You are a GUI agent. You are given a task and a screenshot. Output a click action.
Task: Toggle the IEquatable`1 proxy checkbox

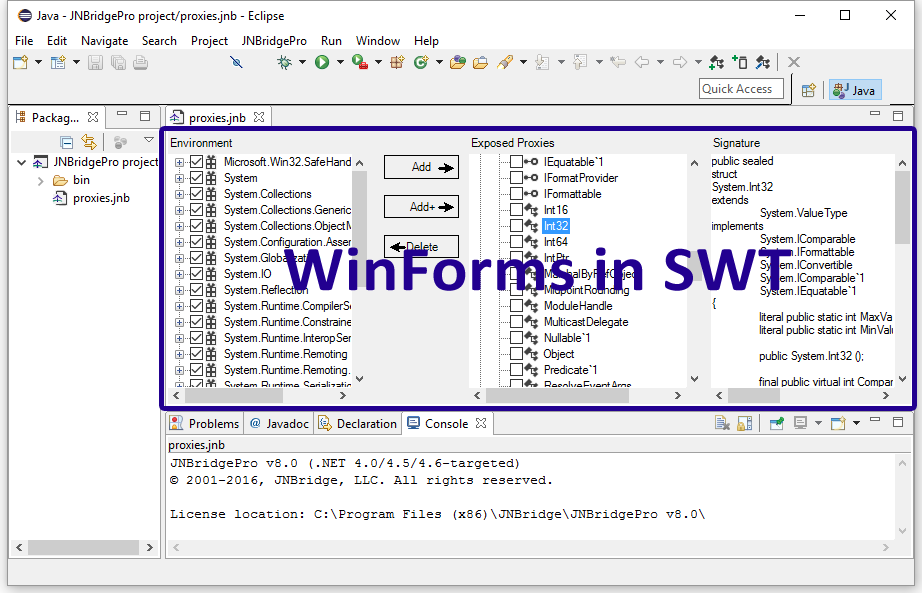coord(516,162)
